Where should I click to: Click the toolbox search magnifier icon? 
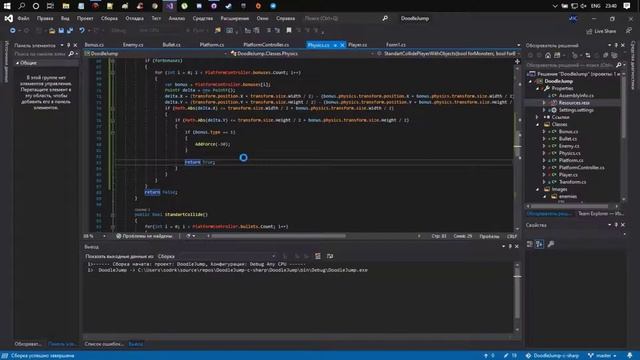(x=71, y=53)
